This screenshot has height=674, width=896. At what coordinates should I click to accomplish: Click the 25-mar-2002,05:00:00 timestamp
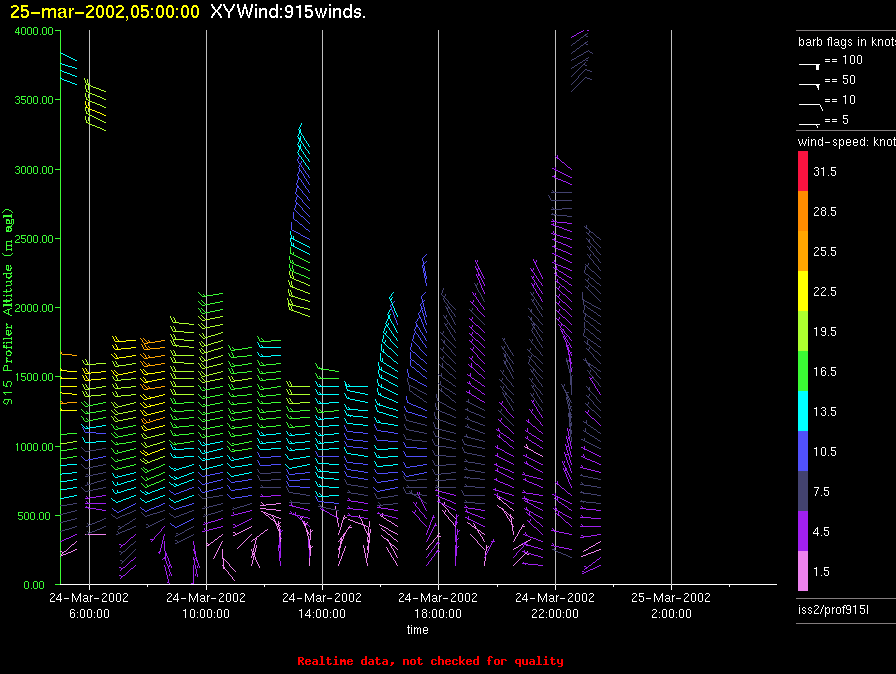click(104, 11)
